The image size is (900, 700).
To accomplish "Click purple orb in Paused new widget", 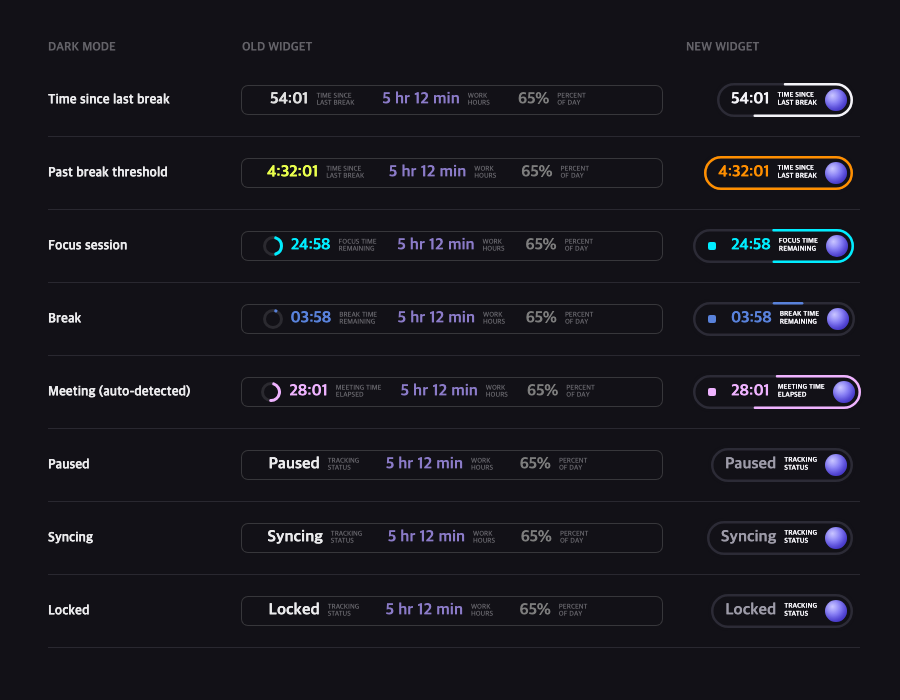I will (836, 465).
